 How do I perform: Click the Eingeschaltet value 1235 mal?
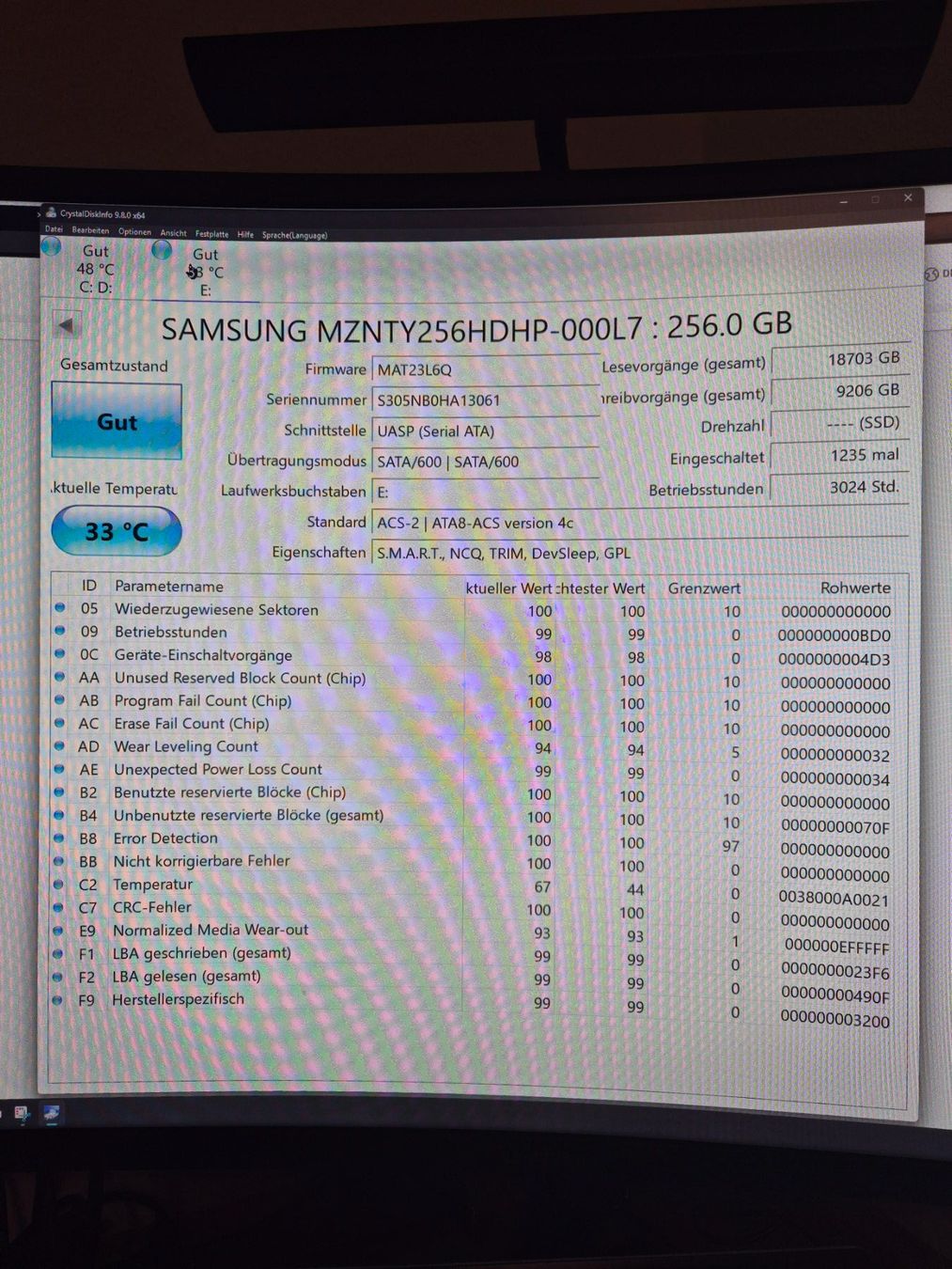pyautogui.click(x=839, y=455)
